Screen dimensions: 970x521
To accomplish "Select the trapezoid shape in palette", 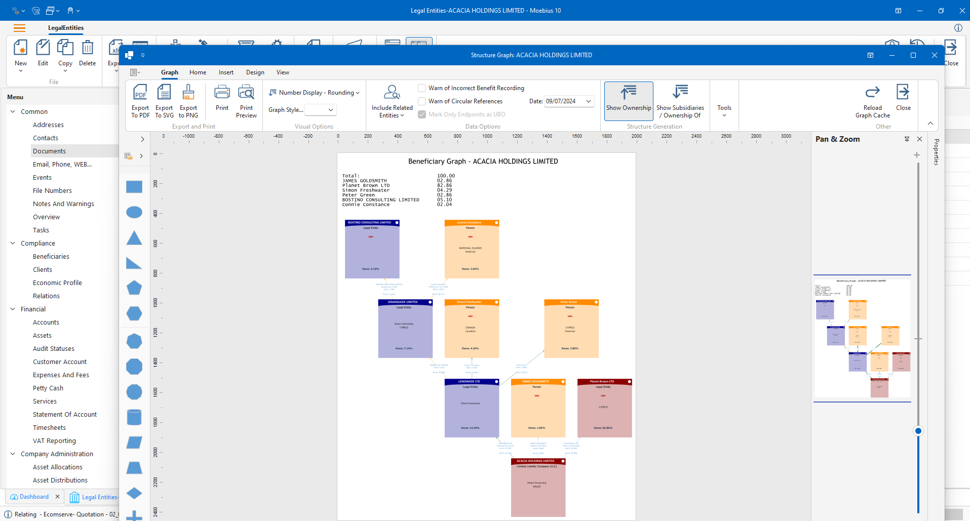I will pos(134,468).
